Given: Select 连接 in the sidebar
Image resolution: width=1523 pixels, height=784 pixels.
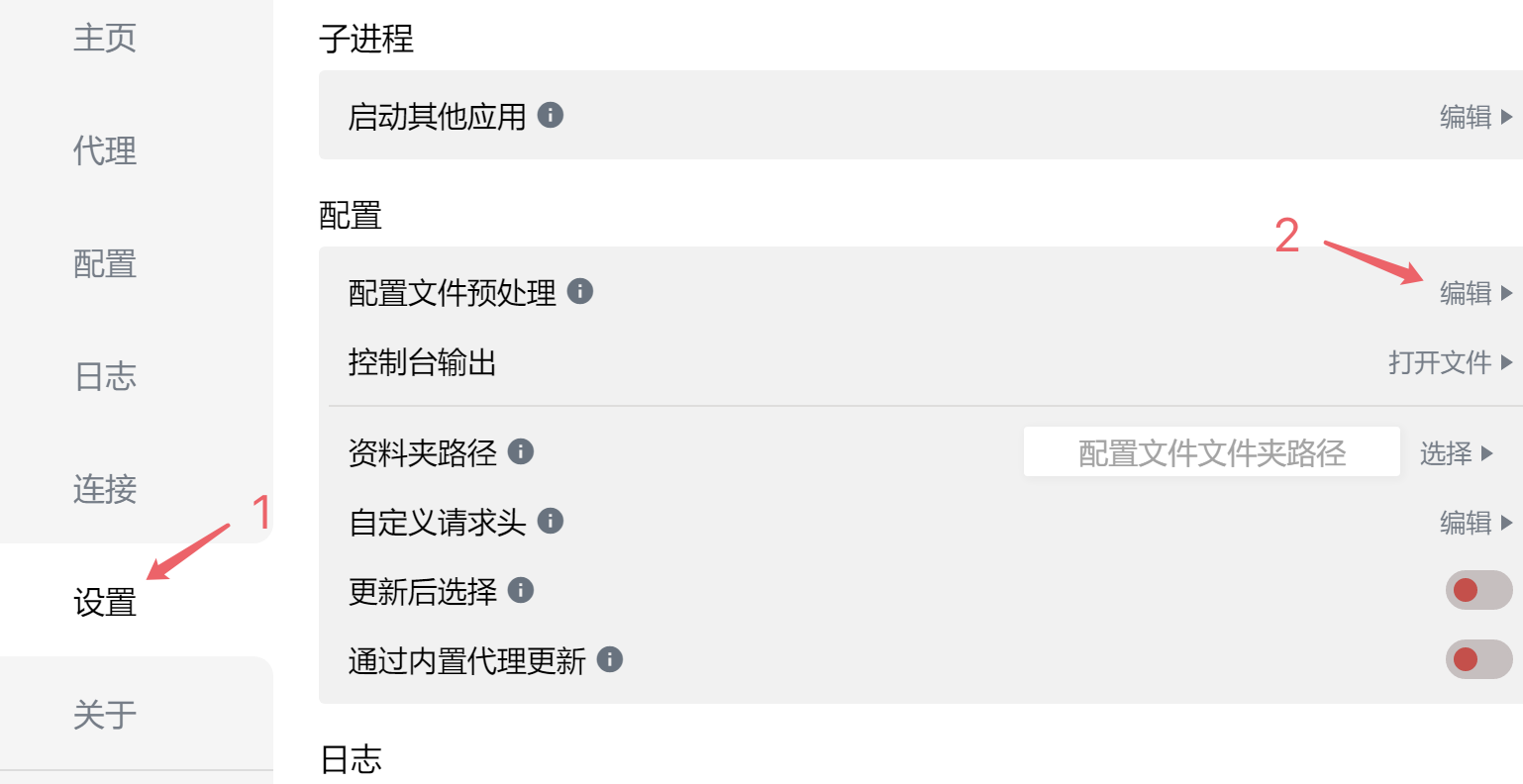Looking at the screenshot, I should pyautogui.click(x=105, y=489).
